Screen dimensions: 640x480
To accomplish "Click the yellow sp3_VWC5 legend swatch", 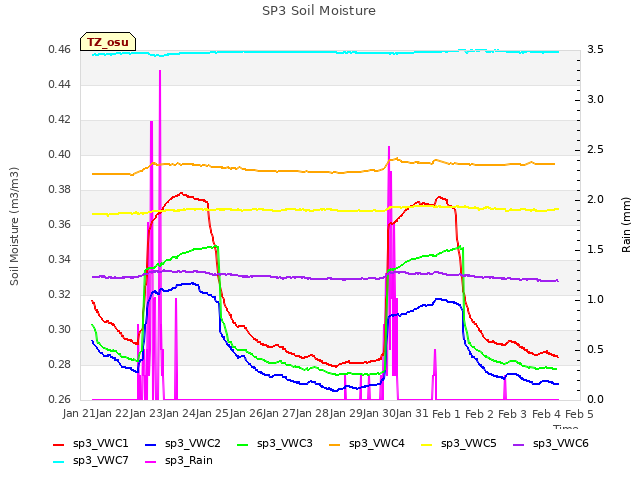I will coord(427,445).
